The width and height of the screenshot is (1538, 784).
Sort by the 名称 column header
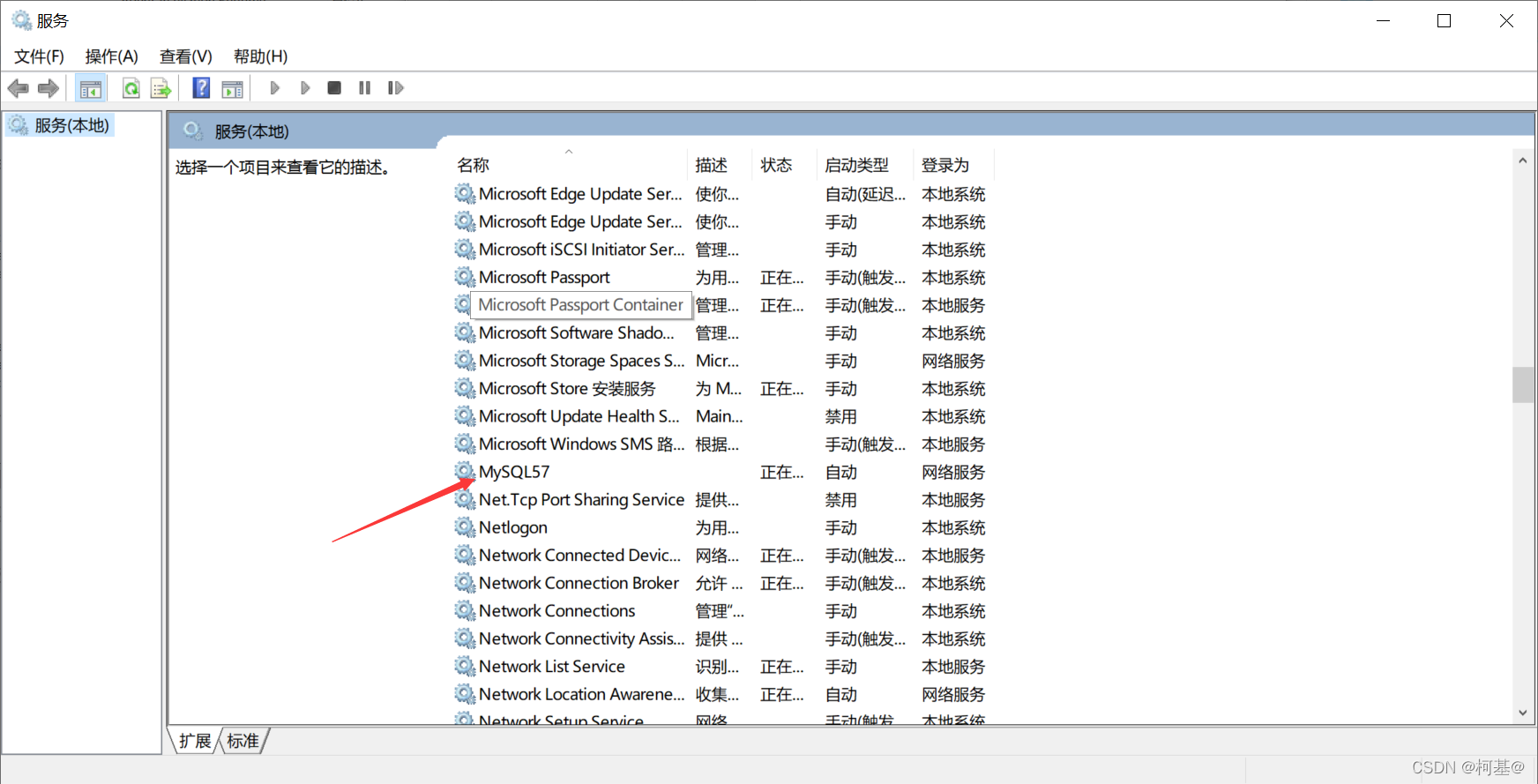(569, 165)
